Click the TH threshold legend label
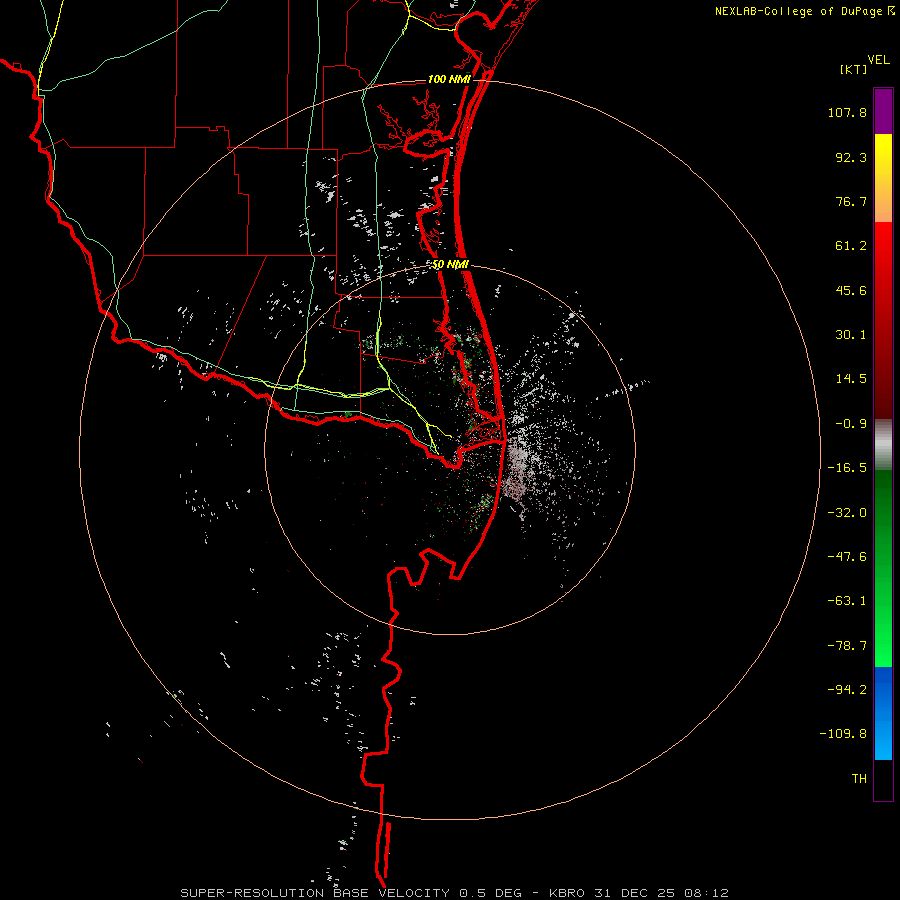This screenshot has height=900, width=900. click(859, 779)
